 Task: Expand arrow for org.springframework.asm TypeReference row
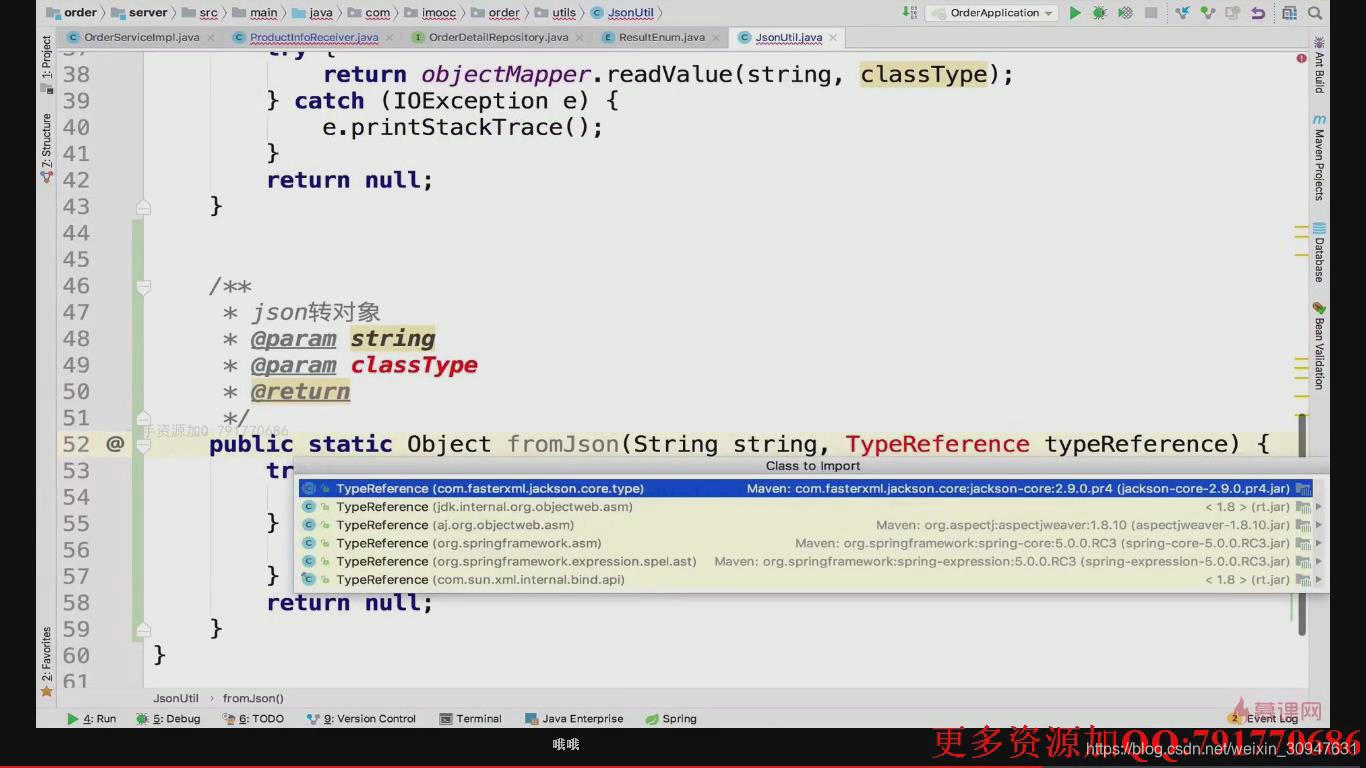pos(1319,543)
